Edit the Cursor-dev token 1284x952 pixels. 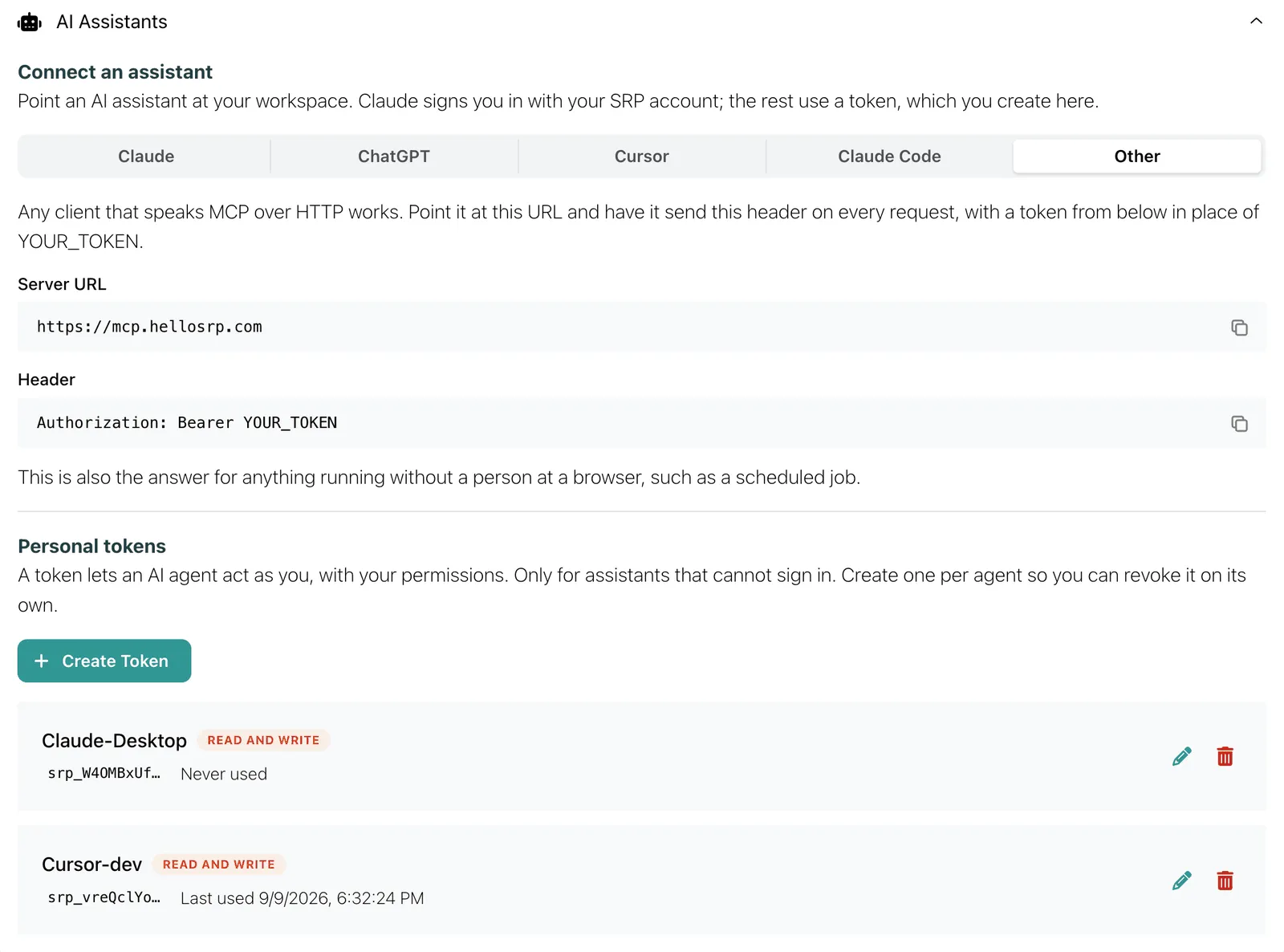1181,881
